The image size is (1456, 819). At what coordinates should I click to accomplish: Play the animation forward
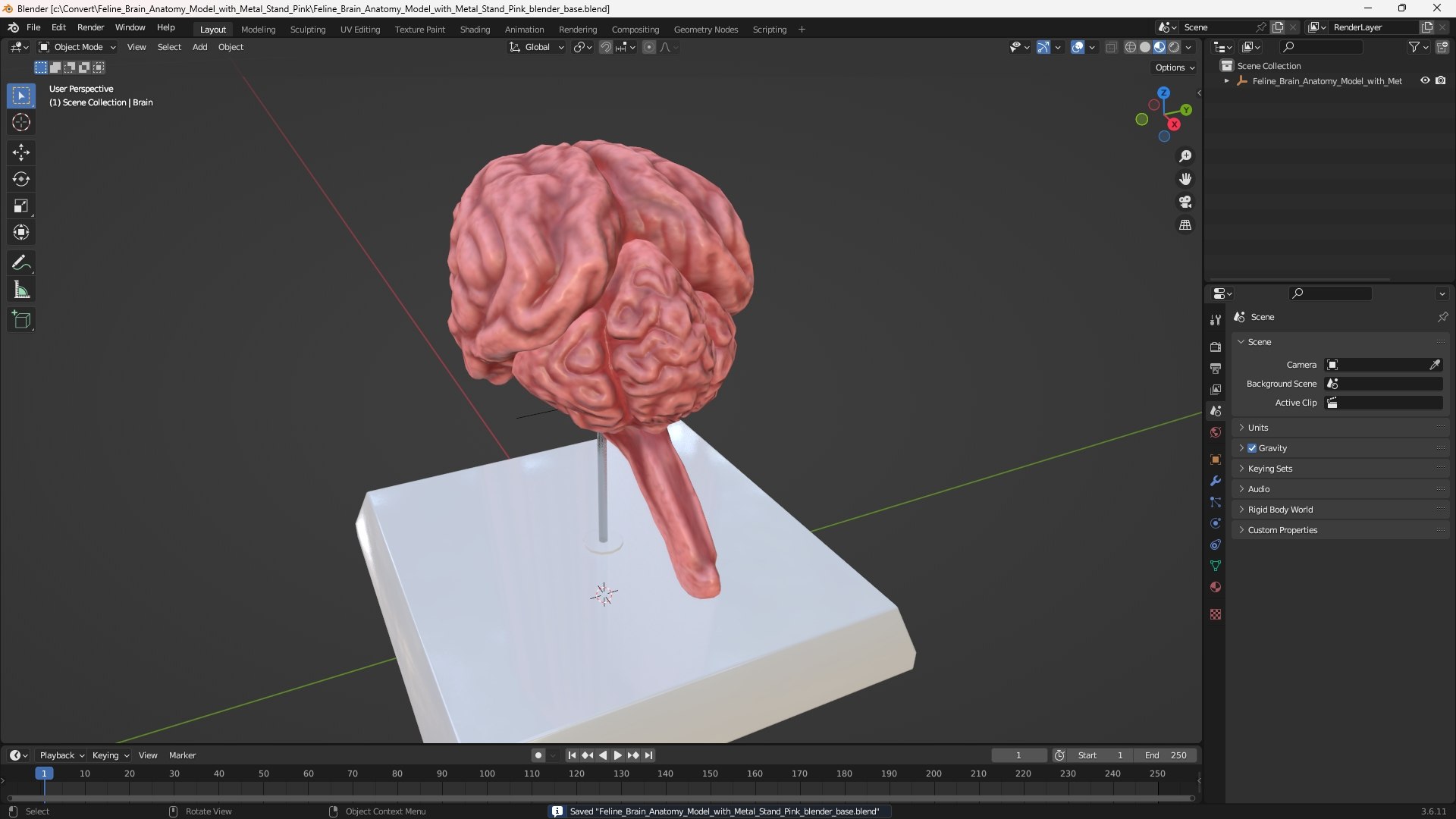(618, 755)
